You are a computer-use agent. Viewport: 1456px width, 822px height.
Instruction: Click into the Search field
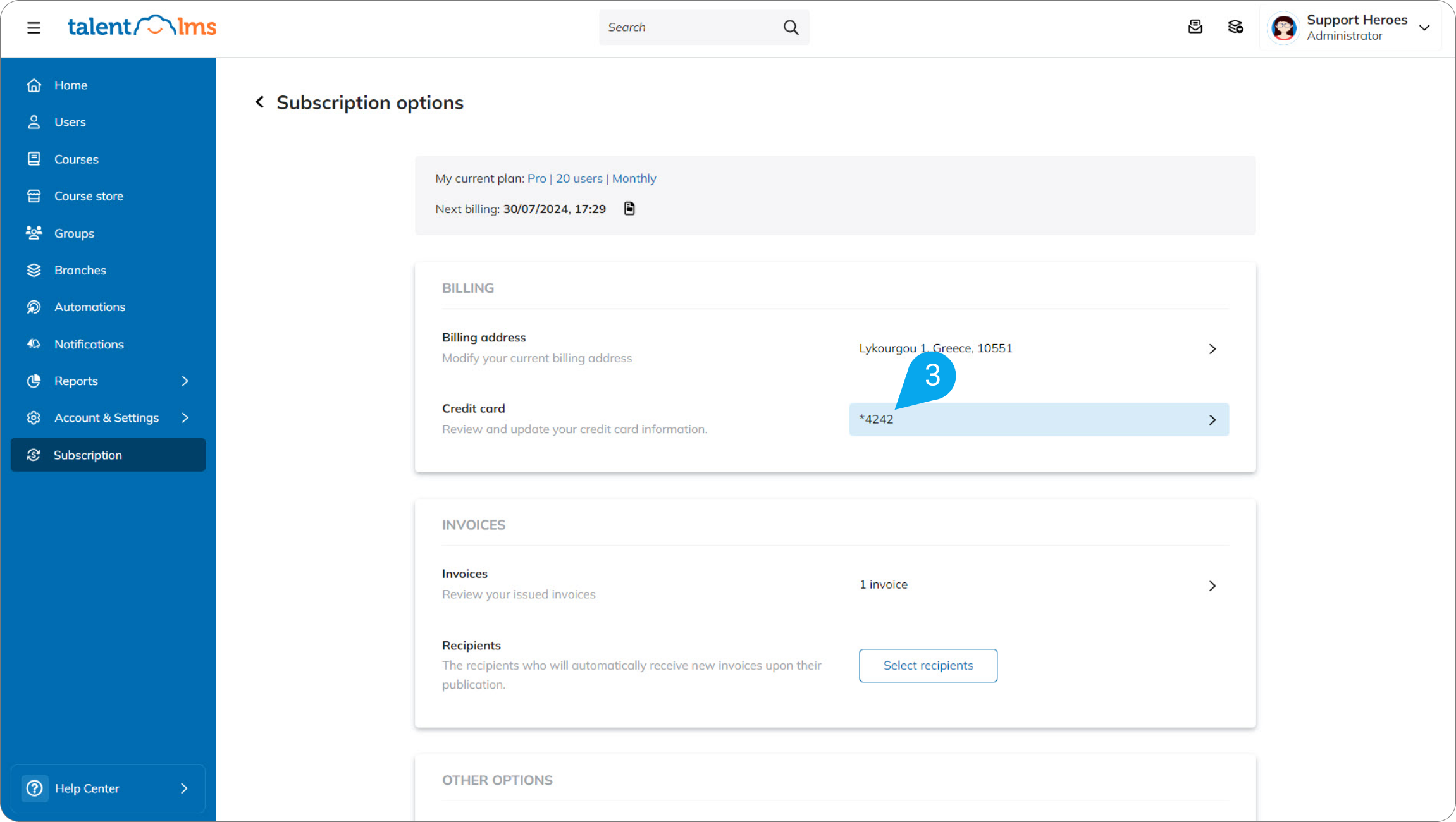pyautogui.click(x=689, y=27)
